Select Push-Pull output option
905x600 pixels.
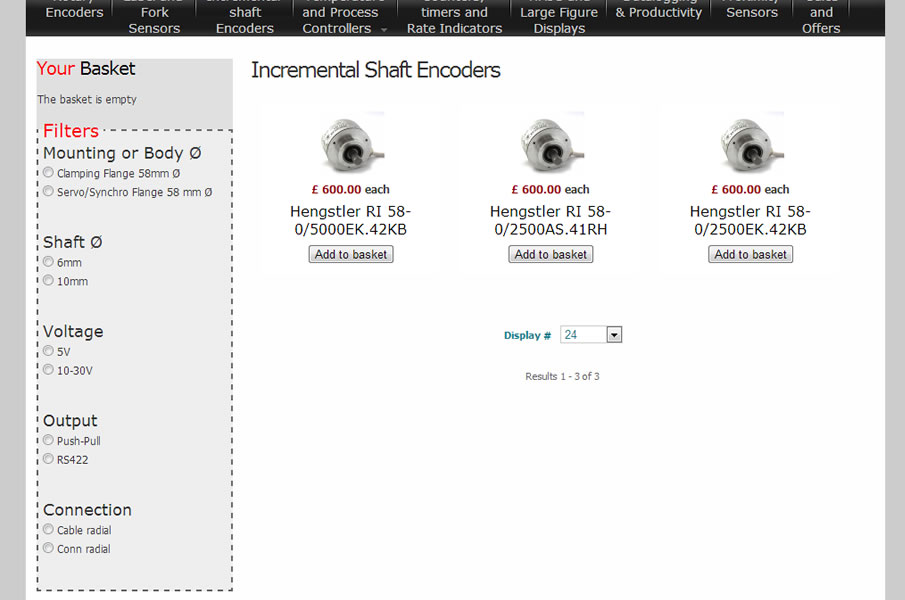coord(48,440)
